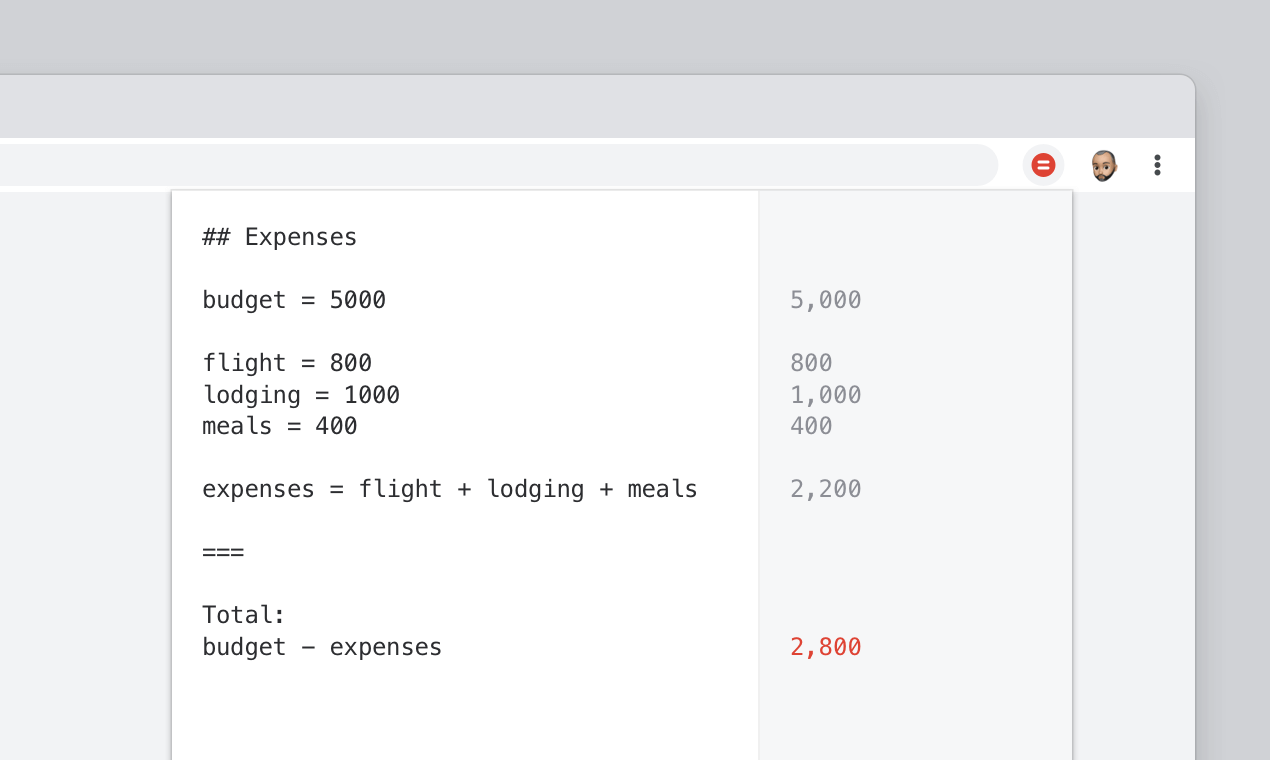
Task: Click the lodging = 1000 line
Action: tap(300, 394)
